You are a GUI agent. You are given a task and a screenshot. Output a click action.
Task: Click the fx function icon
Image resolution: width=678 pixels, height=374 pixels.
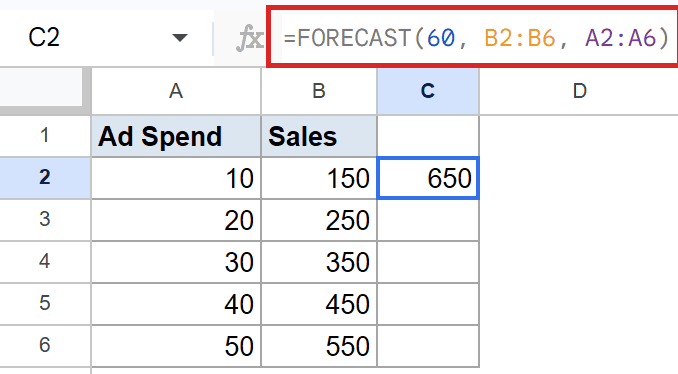point(249,38)
